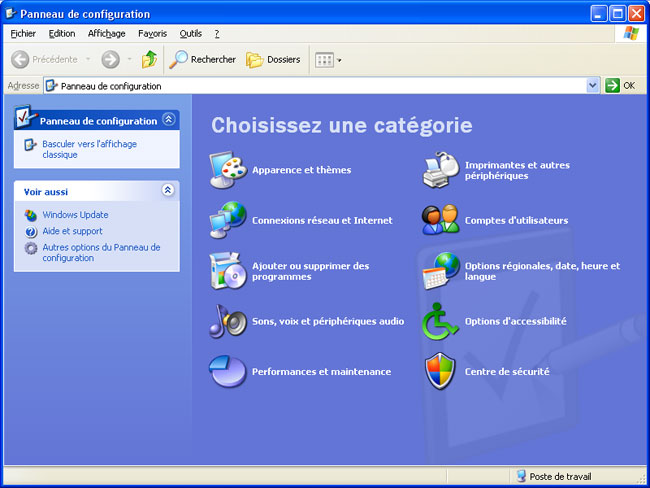Open the Performances et maintenance icon
This screenshot has height=488, width=650.
click(x=227, y=371)
